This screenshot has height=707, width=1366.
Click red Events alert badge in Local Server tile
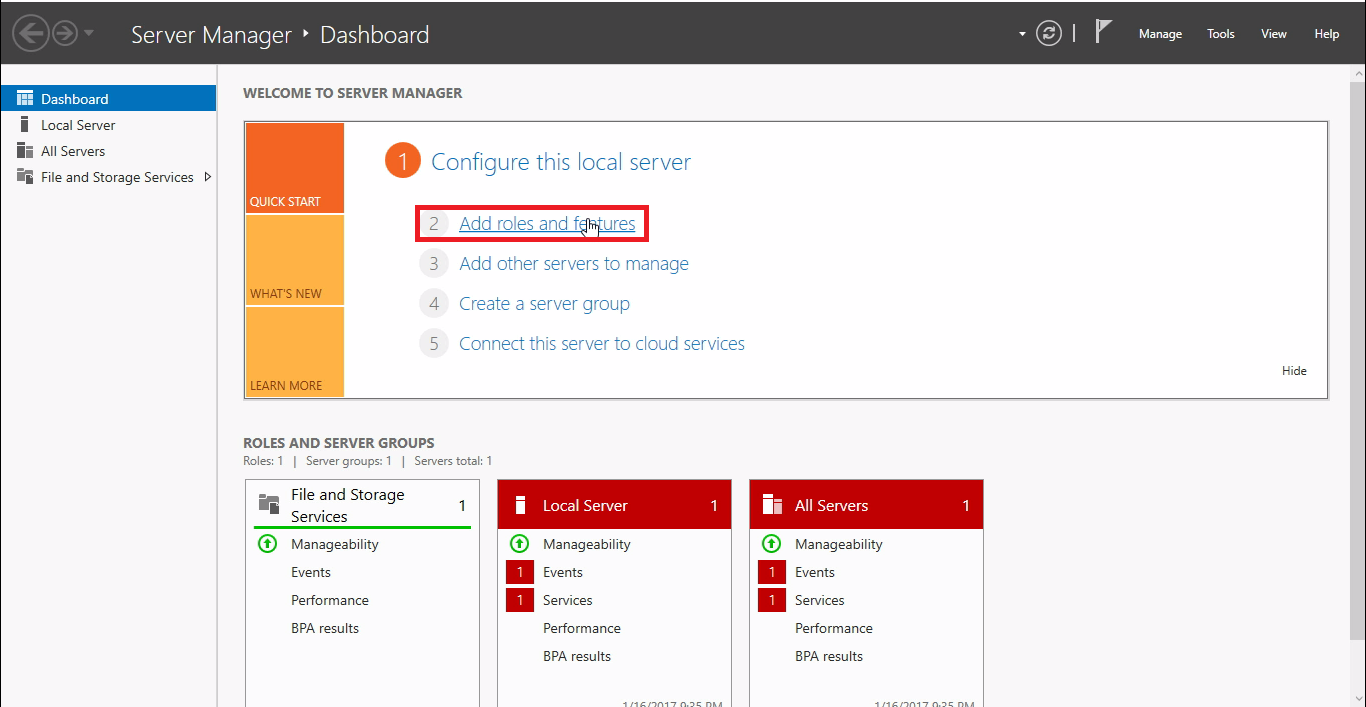[519, 572]
